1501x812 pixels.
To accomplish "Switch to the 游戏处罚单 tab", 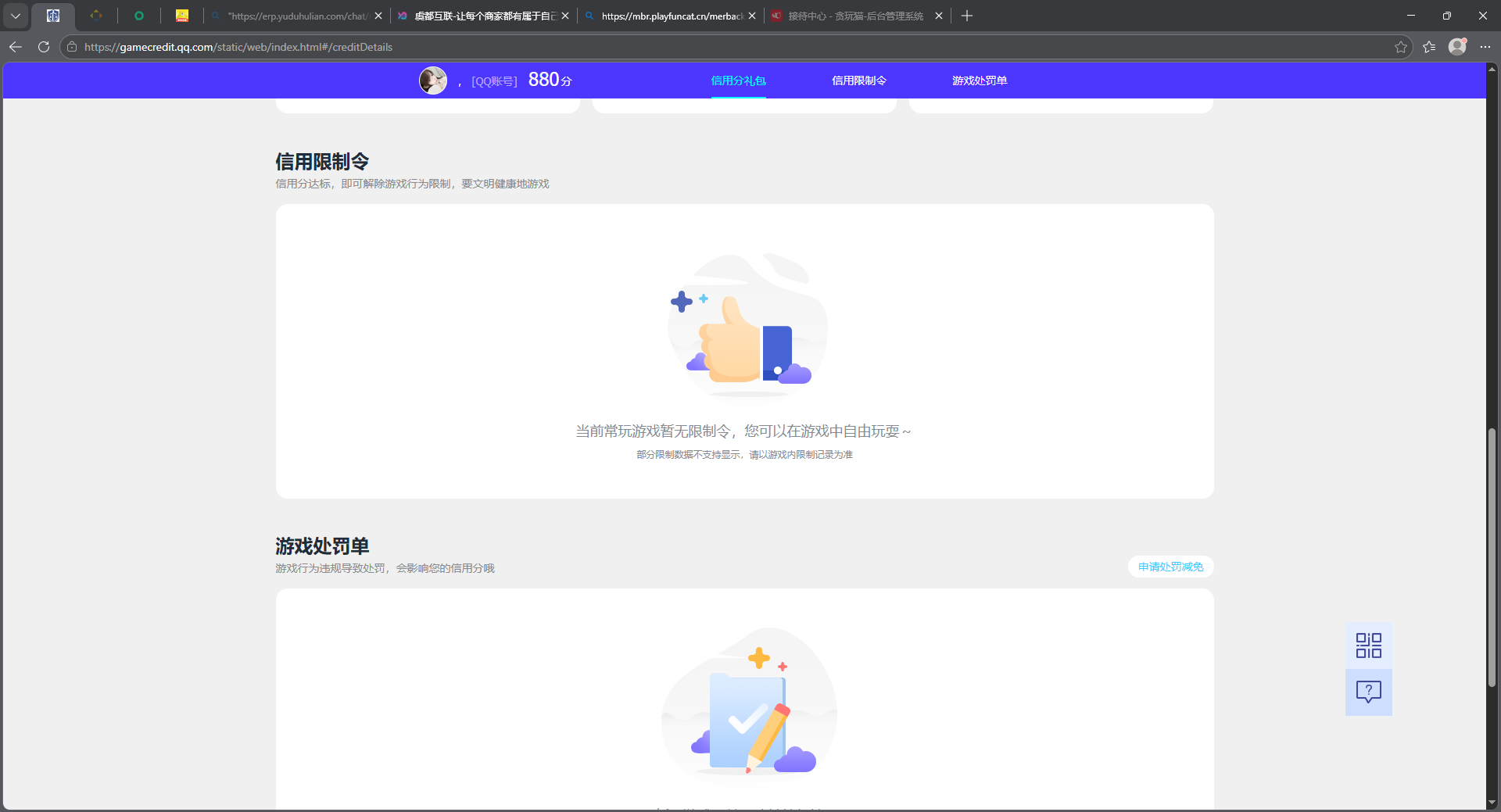I will [x=980, y=80].
